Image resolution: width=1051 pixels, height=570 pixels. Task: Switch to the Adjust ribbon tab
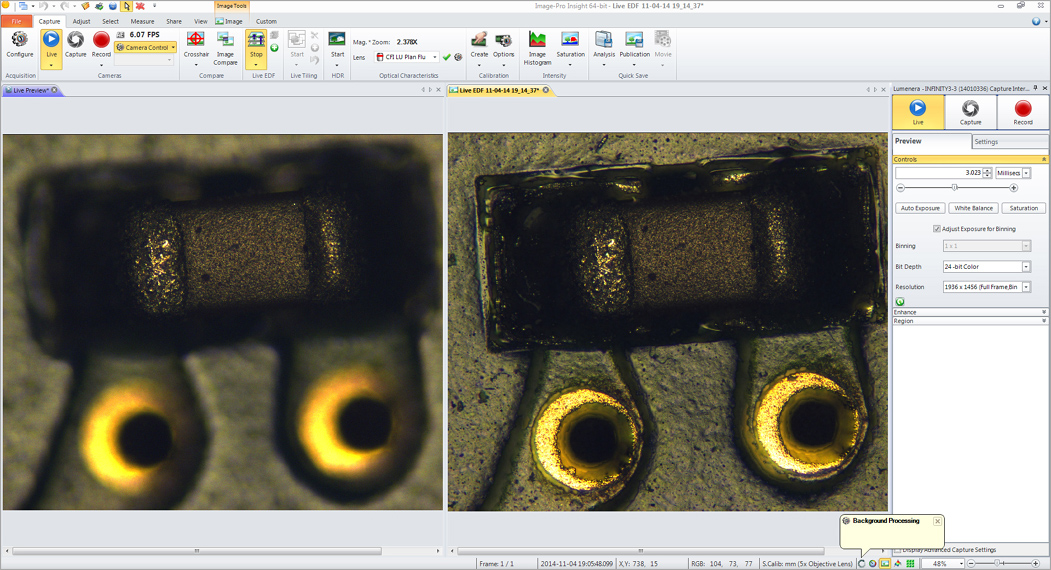(81, 21)
